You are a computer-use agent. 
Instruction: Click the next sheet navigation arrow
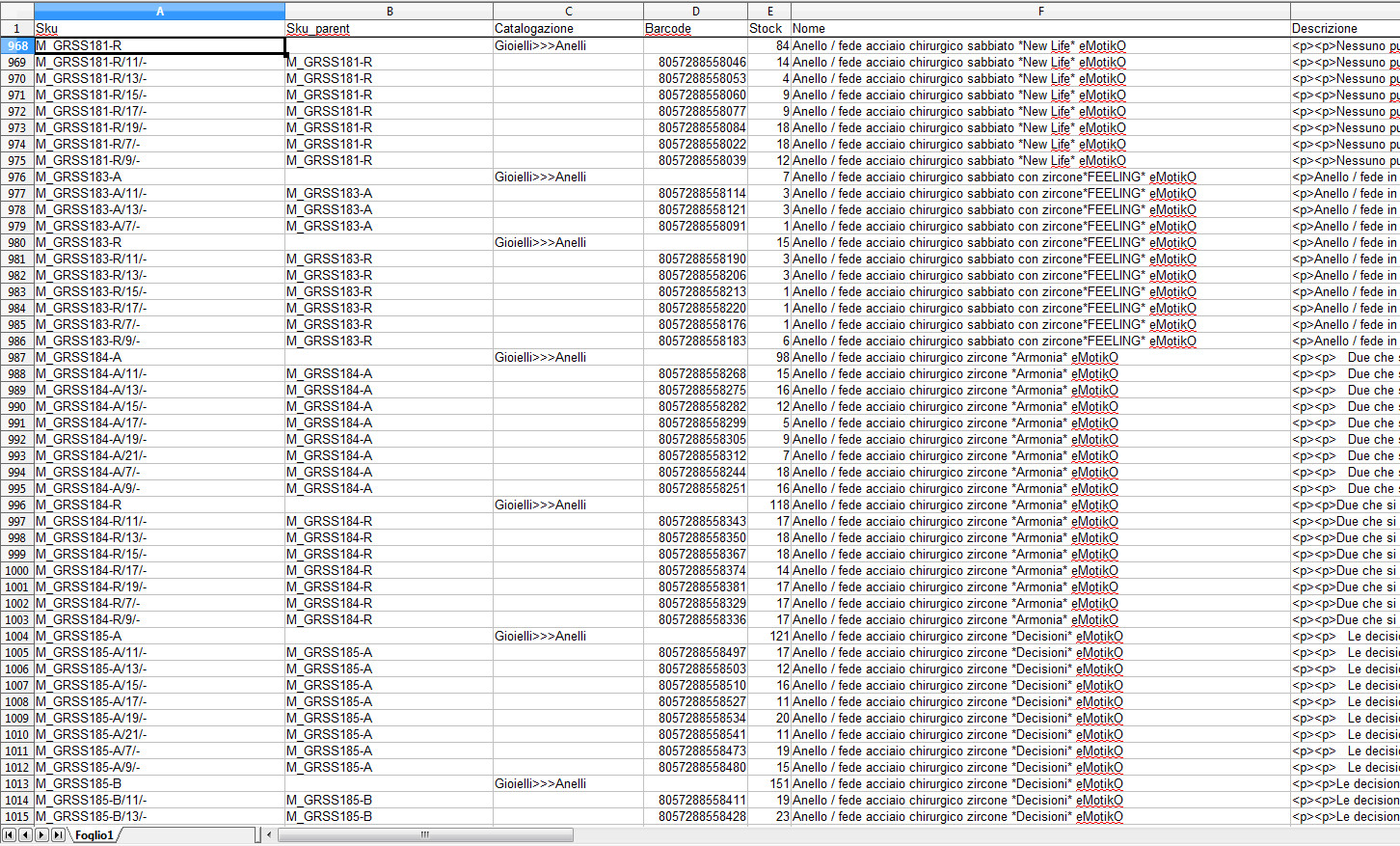click(41, 835)
